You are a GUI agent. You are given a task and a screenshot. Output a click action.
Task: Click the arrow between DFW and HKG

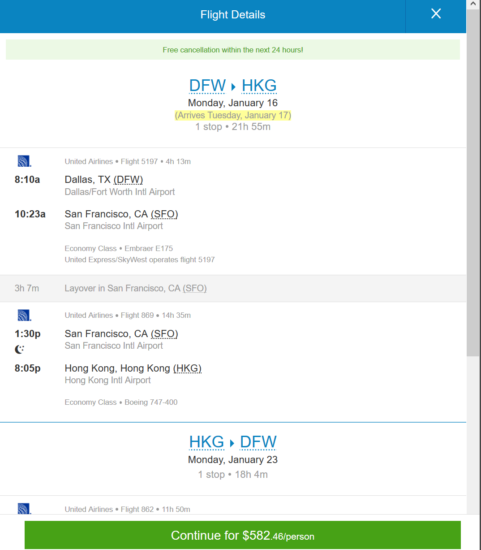pyautogui.click(x=233, y=86)
